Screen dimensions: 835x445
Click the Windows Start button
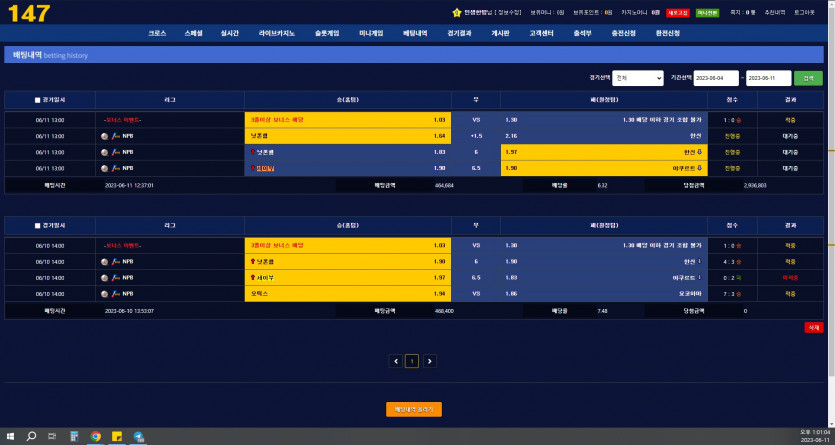pyautogui.click(x=10, y=437)
